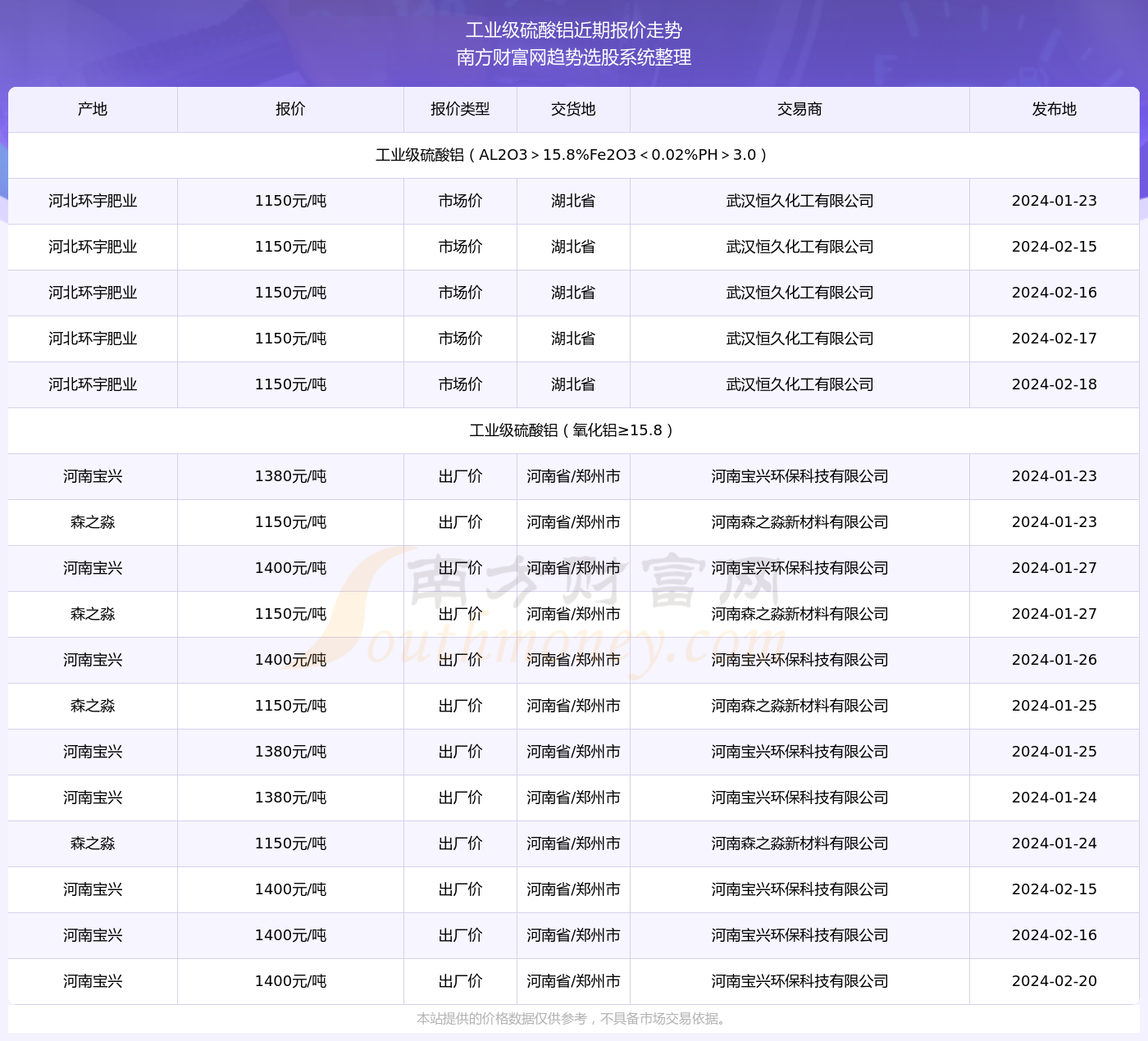Image resolution: width=1148 pixels, height=1041 pixels.
Task: Select the 报价类型 column header
Action: coord(460,109)
